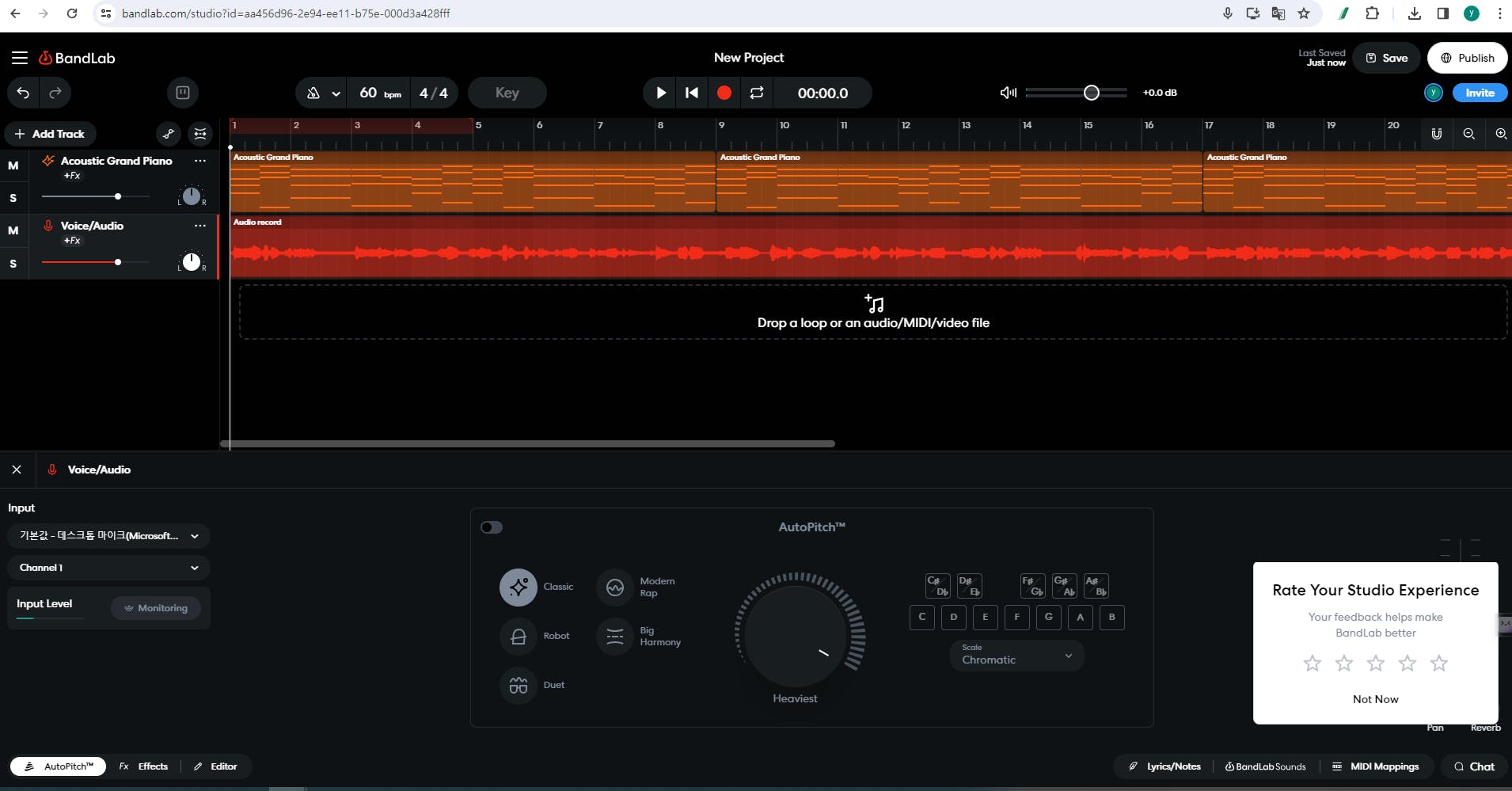Expand the Channel 1 input dropdown
The width and height of the screenshot is (1512, 791).
point(108,568)
